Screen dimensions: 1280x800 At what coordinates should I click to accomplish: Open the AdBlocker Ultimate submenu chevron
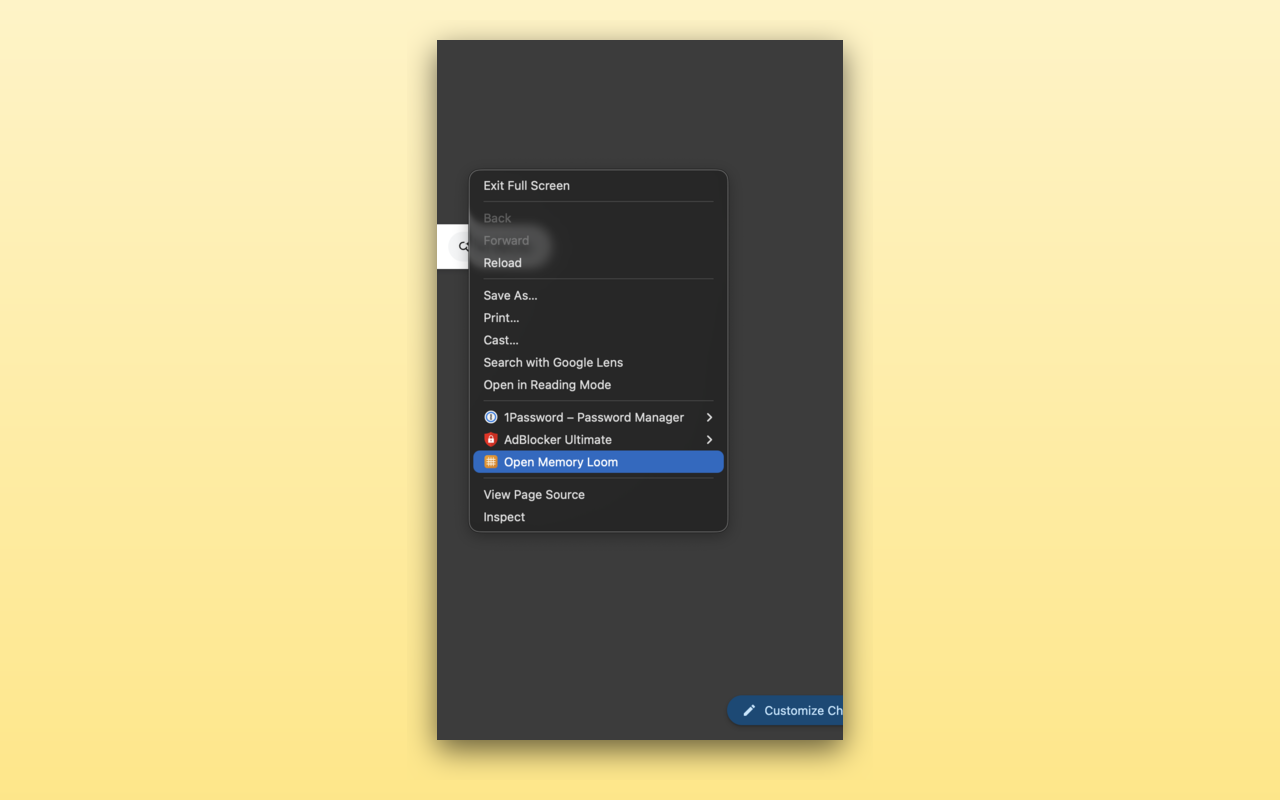[x=709, y=439]
